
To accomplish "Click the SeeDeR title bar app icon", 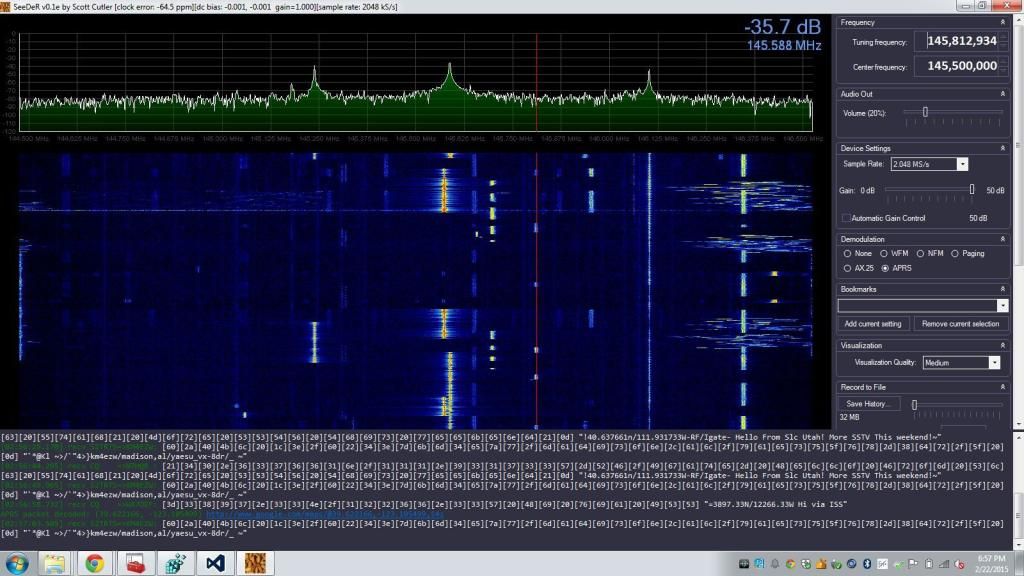I will (5, 7).
